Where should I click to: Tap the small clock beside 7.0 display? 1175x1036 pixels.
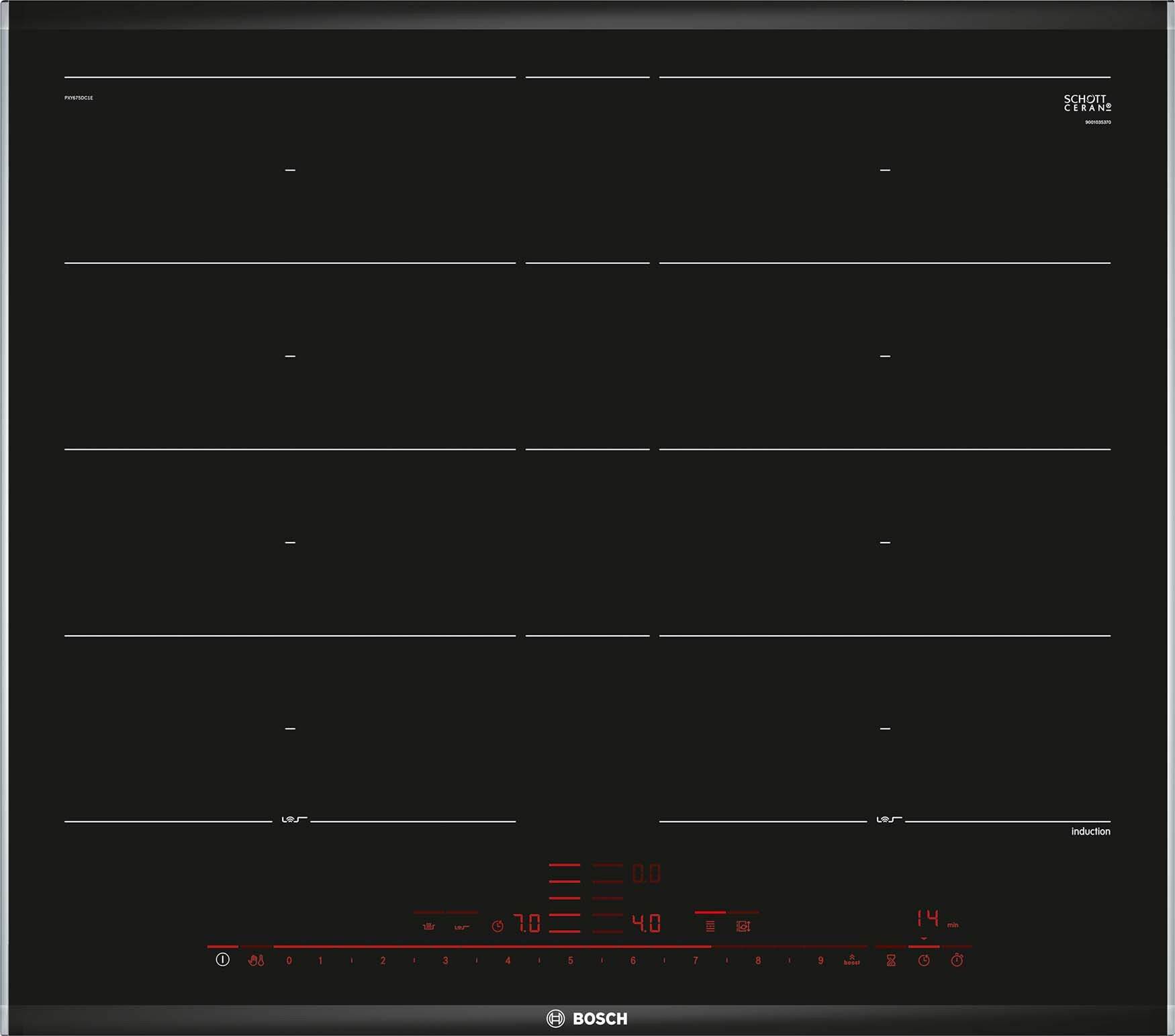coord(498,926)
